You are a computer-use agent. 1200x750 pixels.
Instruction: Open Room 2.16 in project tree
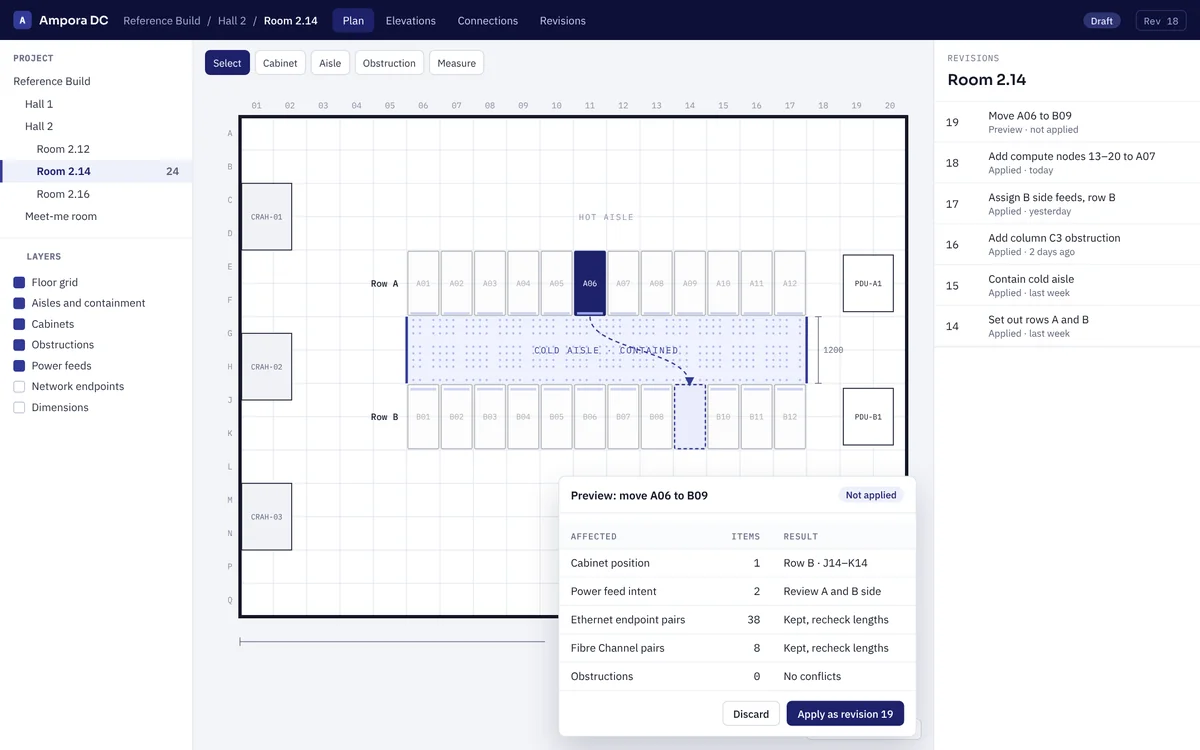pos(96,194)
